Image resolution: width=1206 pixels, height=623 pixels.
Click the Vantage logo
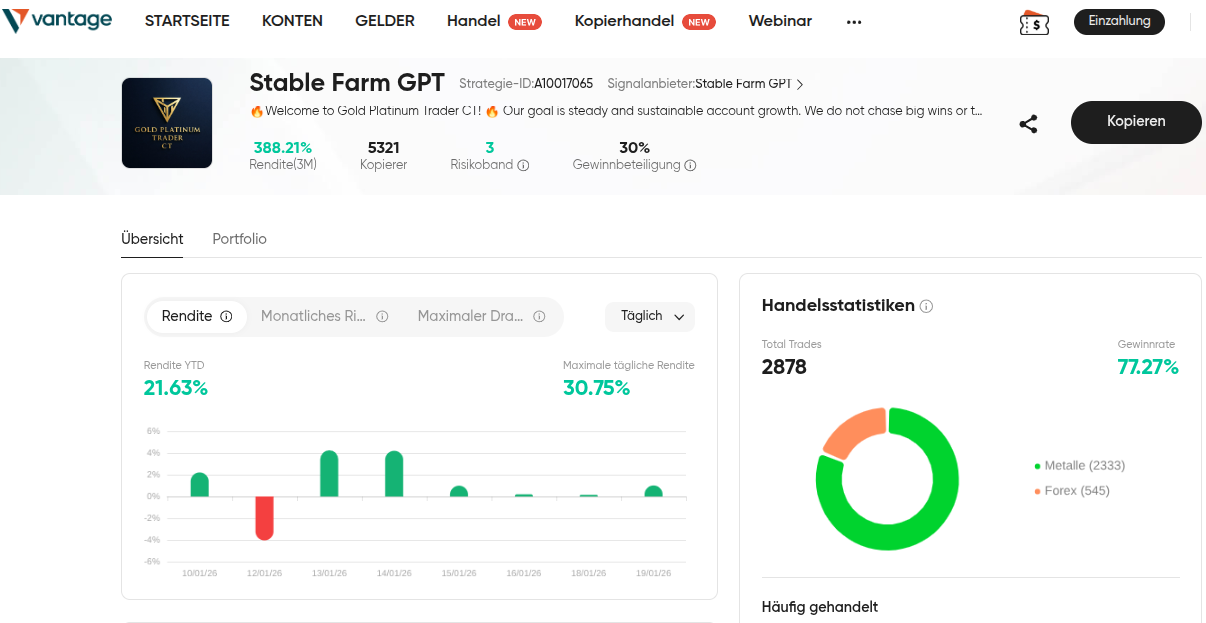pos(57,21)
